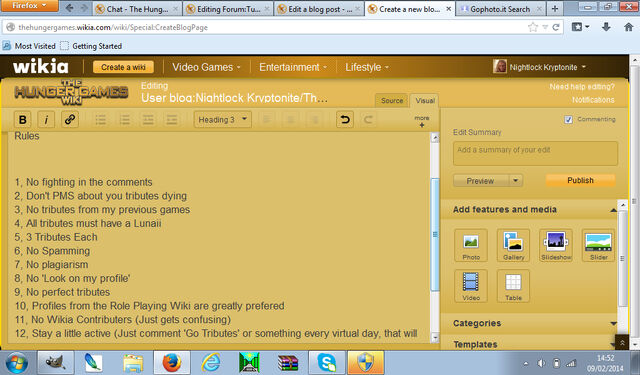The width and height of the screenshot is (640, 375).
Task: Click the Create a wiki button
Action: 123,67
